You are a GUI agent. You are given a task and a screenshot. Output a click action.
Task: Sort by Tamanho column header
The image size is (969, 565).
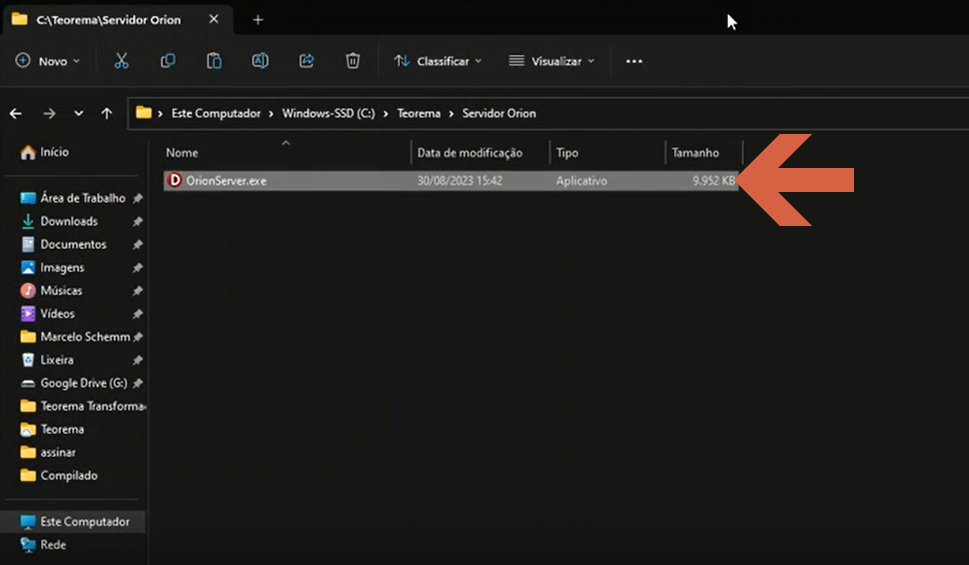(695, 153)
